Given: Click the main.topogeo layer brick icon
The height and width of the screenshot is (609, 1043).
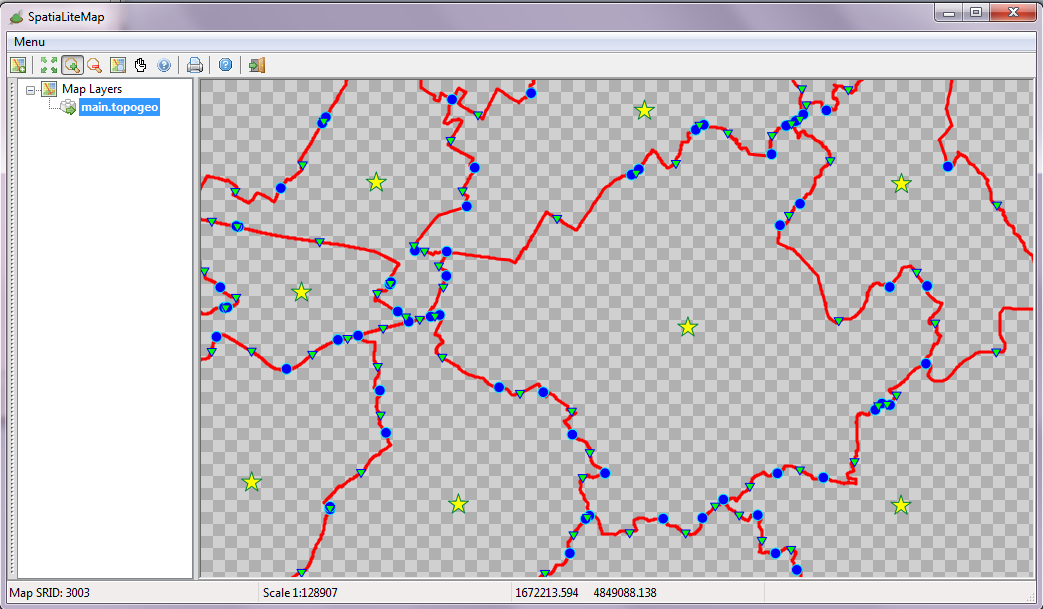Looking at the screenshot, I should [68, 107].
